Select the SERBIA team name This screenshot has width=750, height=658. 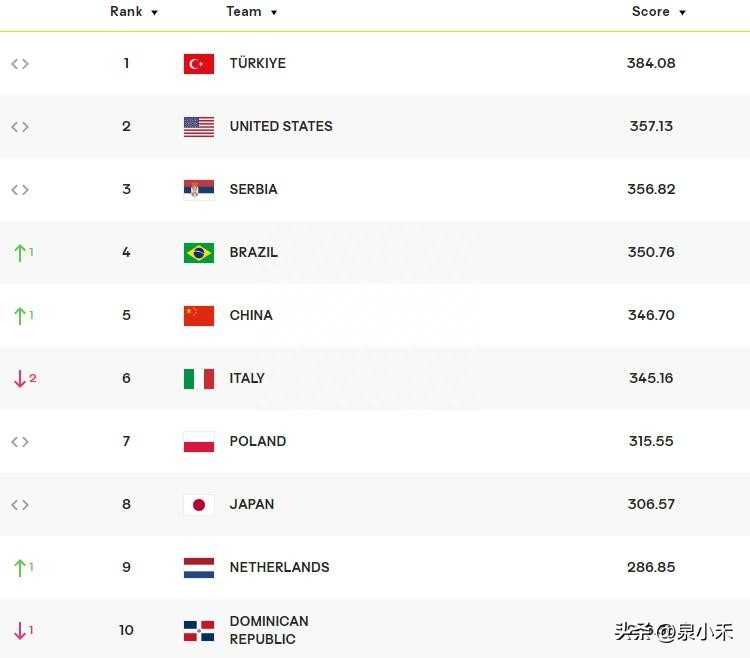click(254, 189)
